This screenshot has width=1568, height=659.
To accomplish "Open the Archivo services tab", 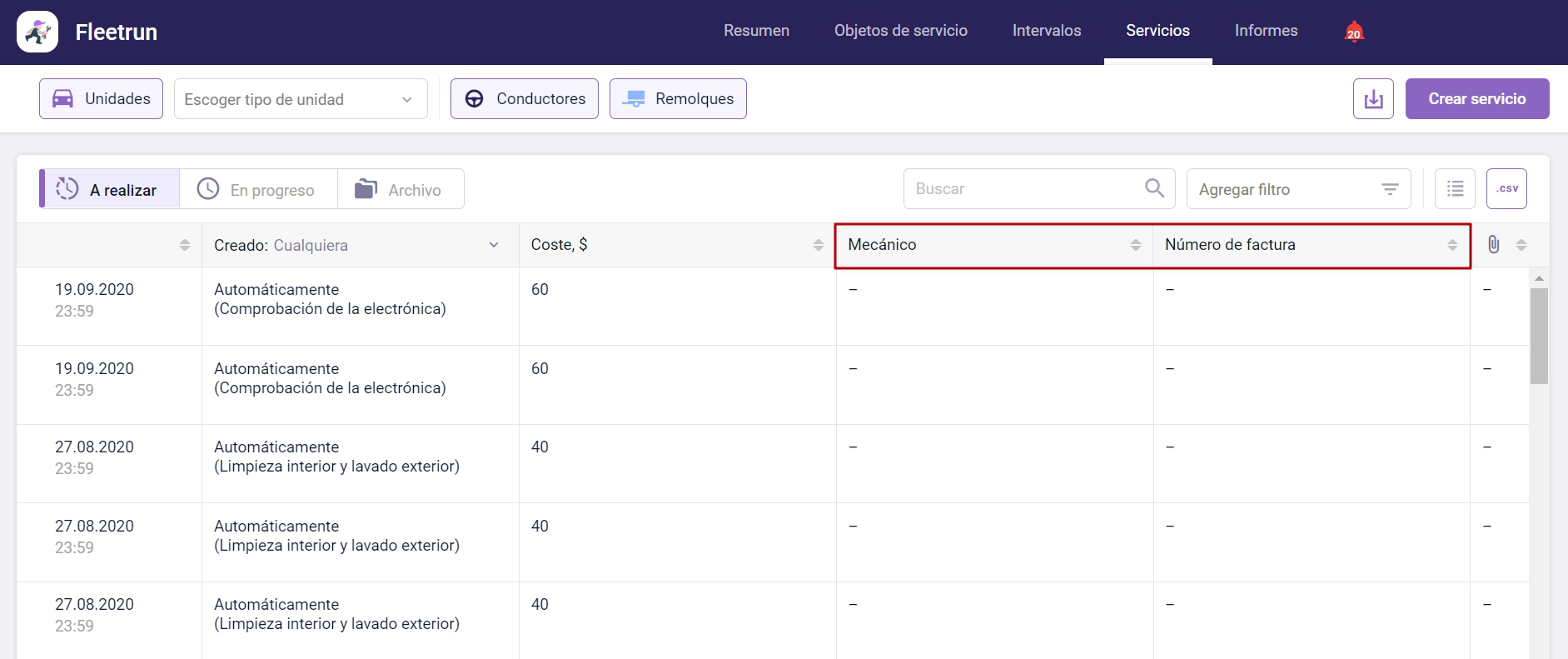I will (x=401, y=190).
